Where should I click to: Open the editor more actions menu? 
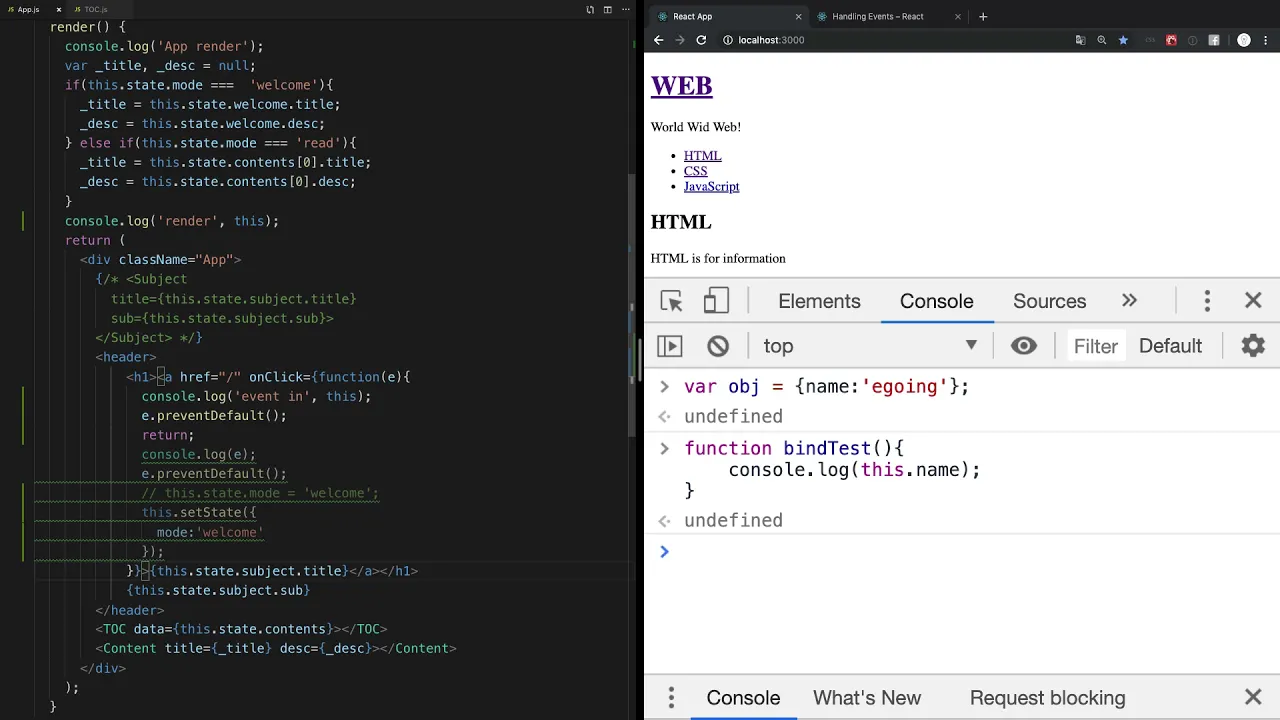[x=624, y=9]
